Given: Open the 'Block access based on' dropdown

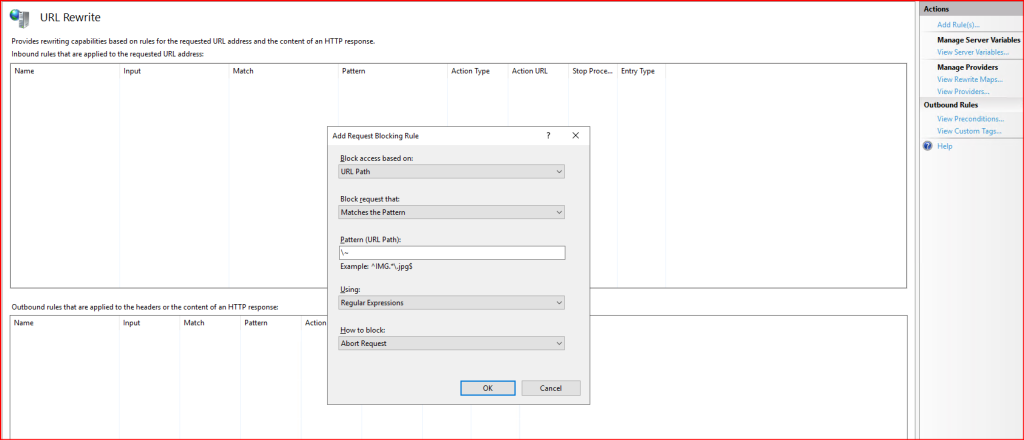Looking at the screenshot, I should coord(452,171).
